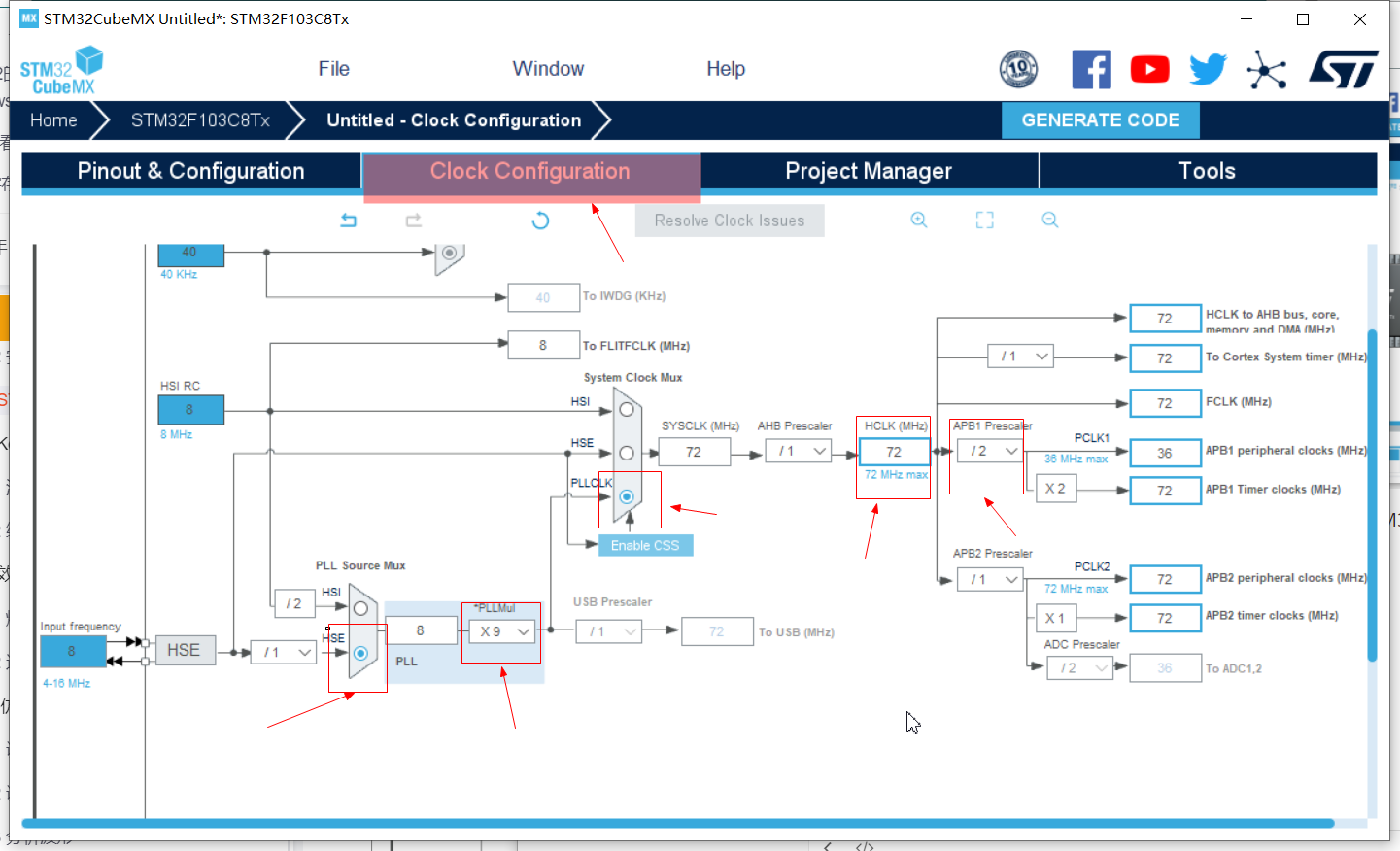This screenshot has height=851, width=1400.
Task: Click the HCLK (MHz) value field
Action: click(894, 452)
